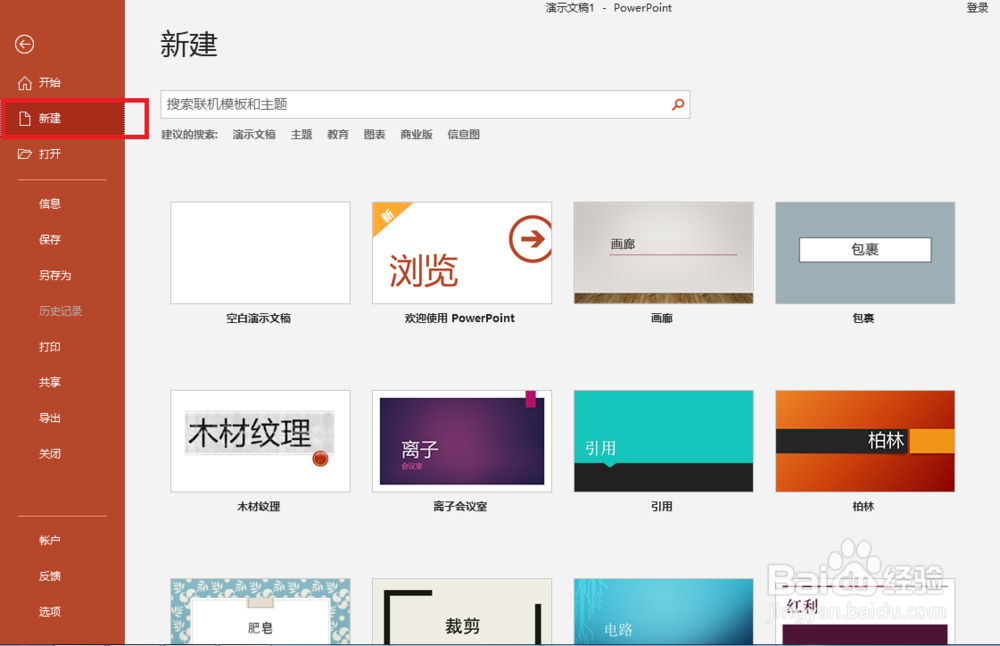1000x646 pixels.
Task: Click suggested search 主题
Action: coord(302,135)
